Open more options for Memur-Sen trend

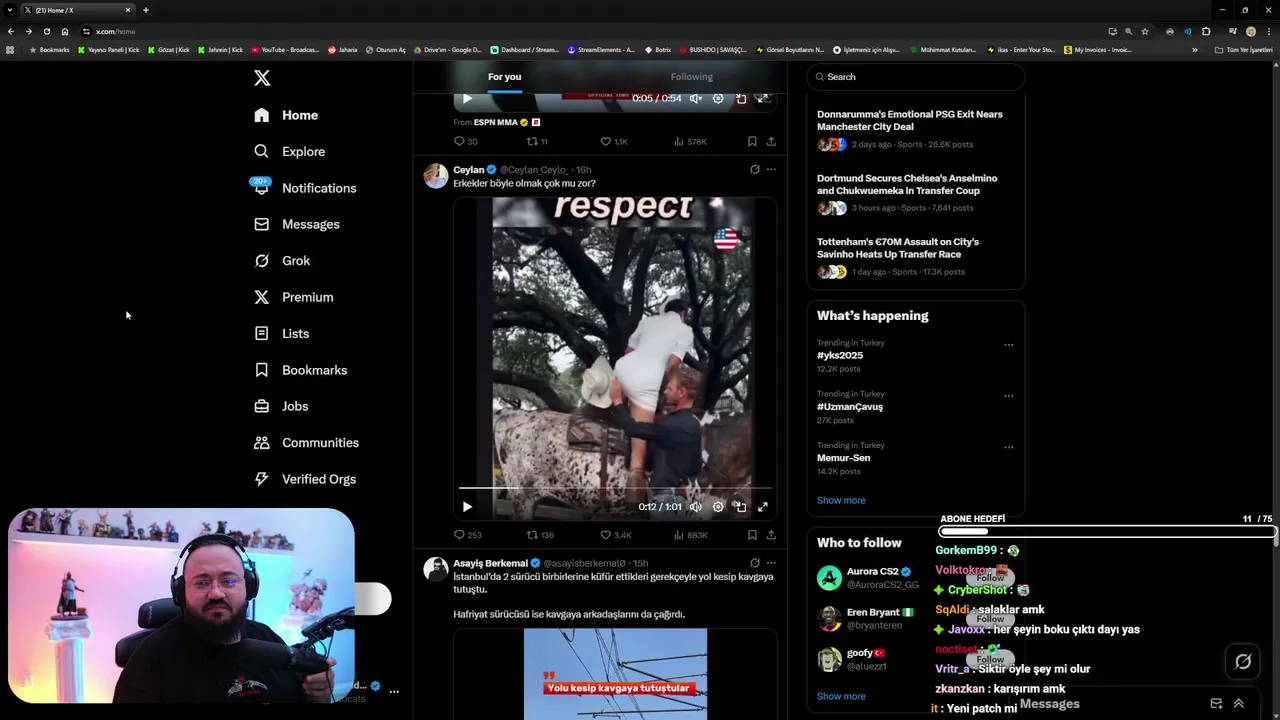point(1008,447)
